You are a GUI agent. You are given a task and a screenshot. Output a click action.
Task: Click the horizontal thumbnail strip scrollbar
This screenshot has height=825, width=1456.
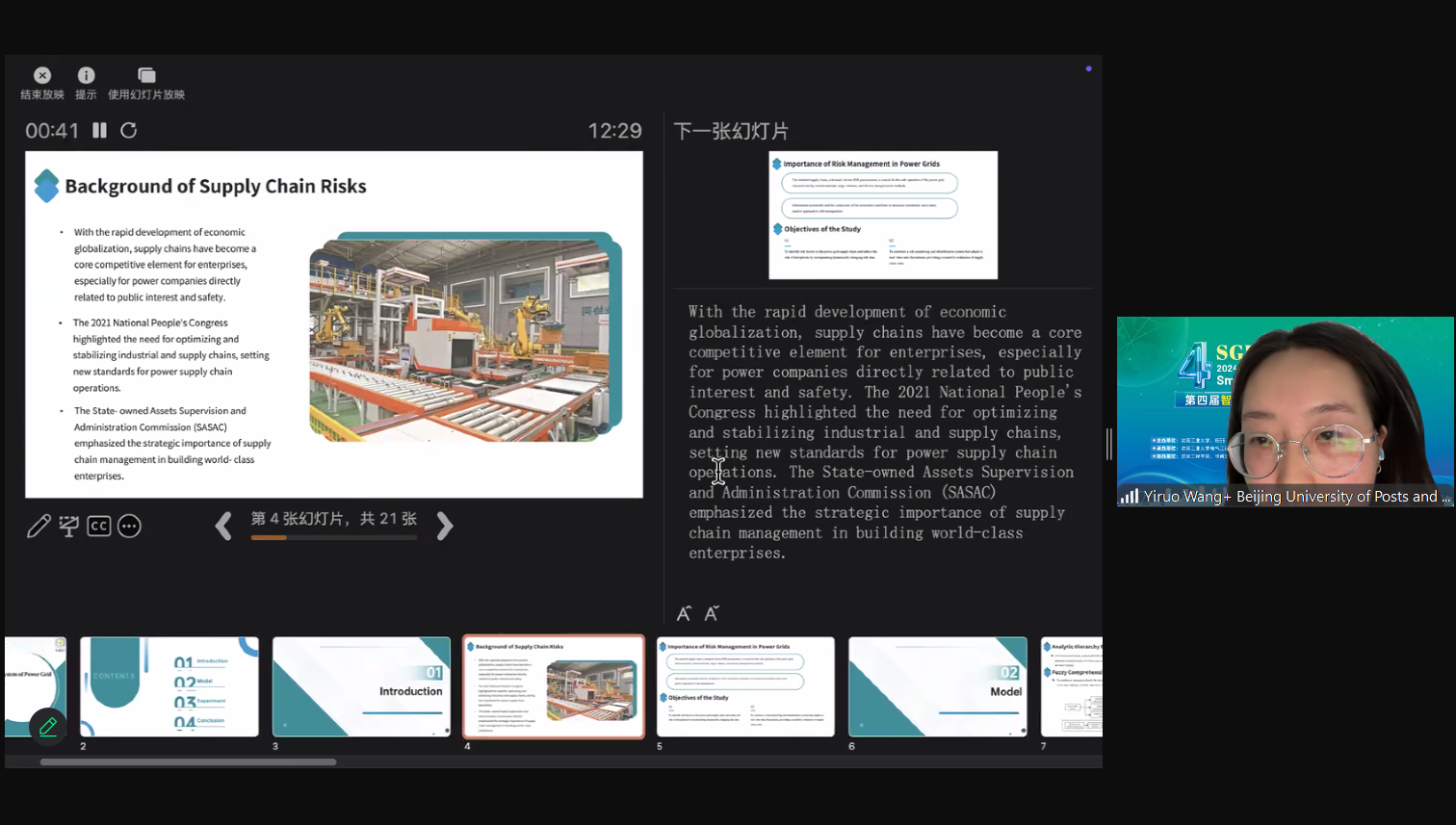[188, 761]
